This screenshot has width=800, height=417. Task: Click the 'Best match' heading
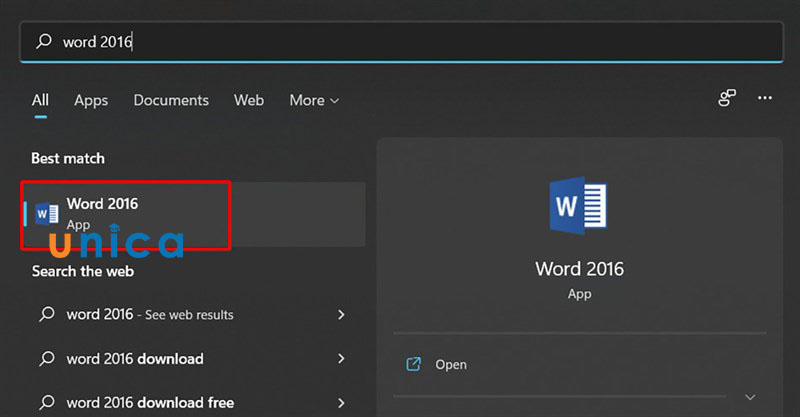click(68, 158)
